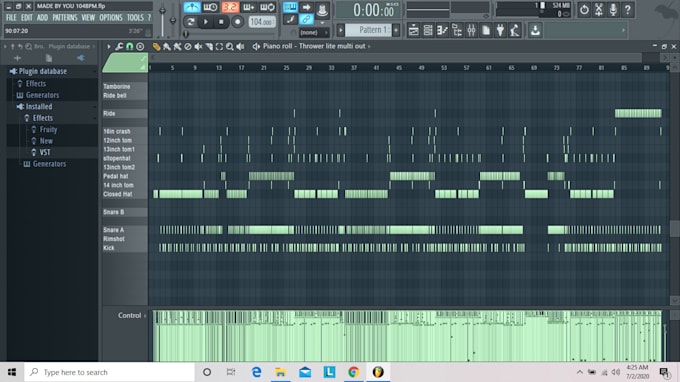This screenshot has width=680, height=382.
Task: Click the circular arrow icon beside the scissors
Action: coord(584,10)
